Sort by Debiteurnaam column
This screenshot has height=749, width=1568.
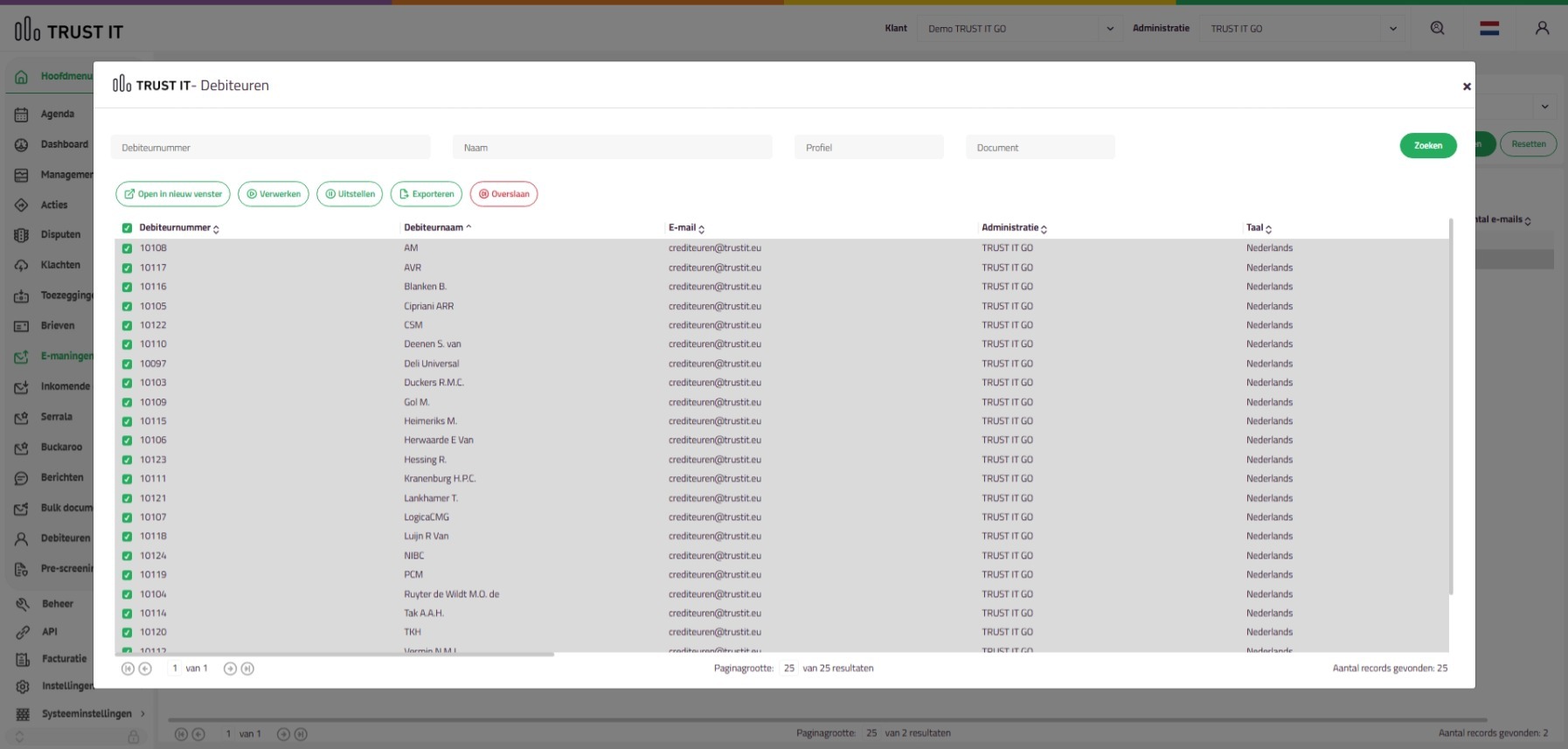pyautogui.click(x=437, y=227)
